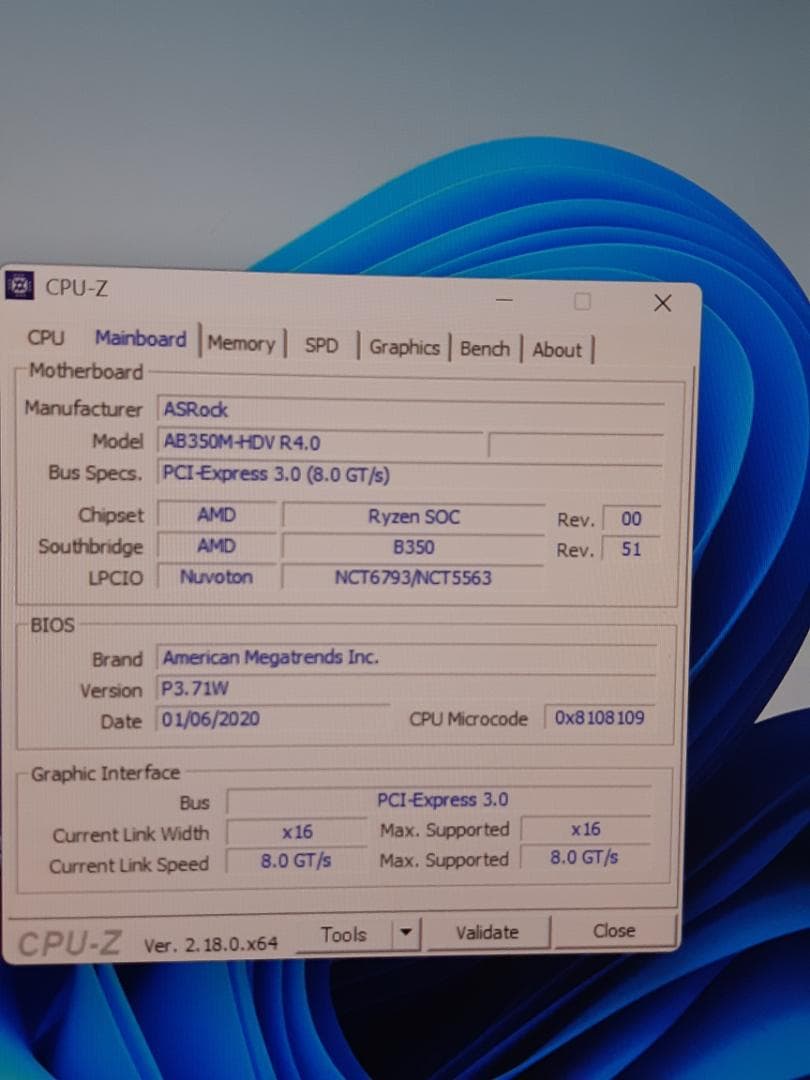Select BIOS brand American Megatrends Inc.
Viewport: 810px width, 1080px height.
pos(406,658)
